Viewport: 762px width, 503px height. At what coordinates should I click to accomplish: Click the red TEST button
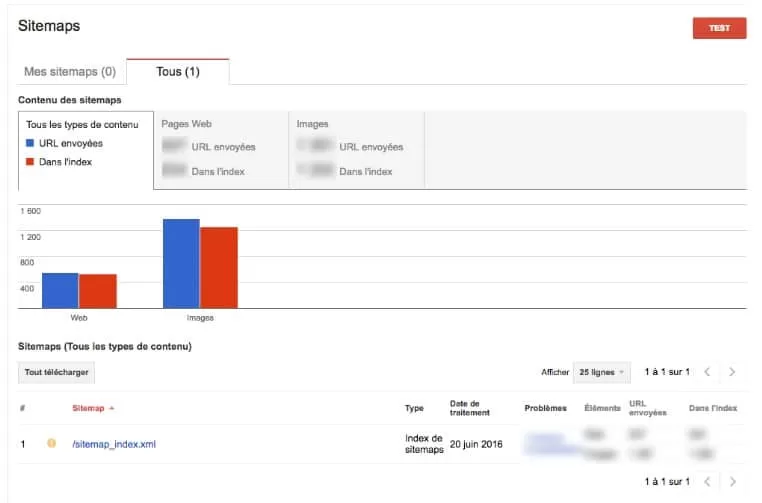click(x=719, y=28)
